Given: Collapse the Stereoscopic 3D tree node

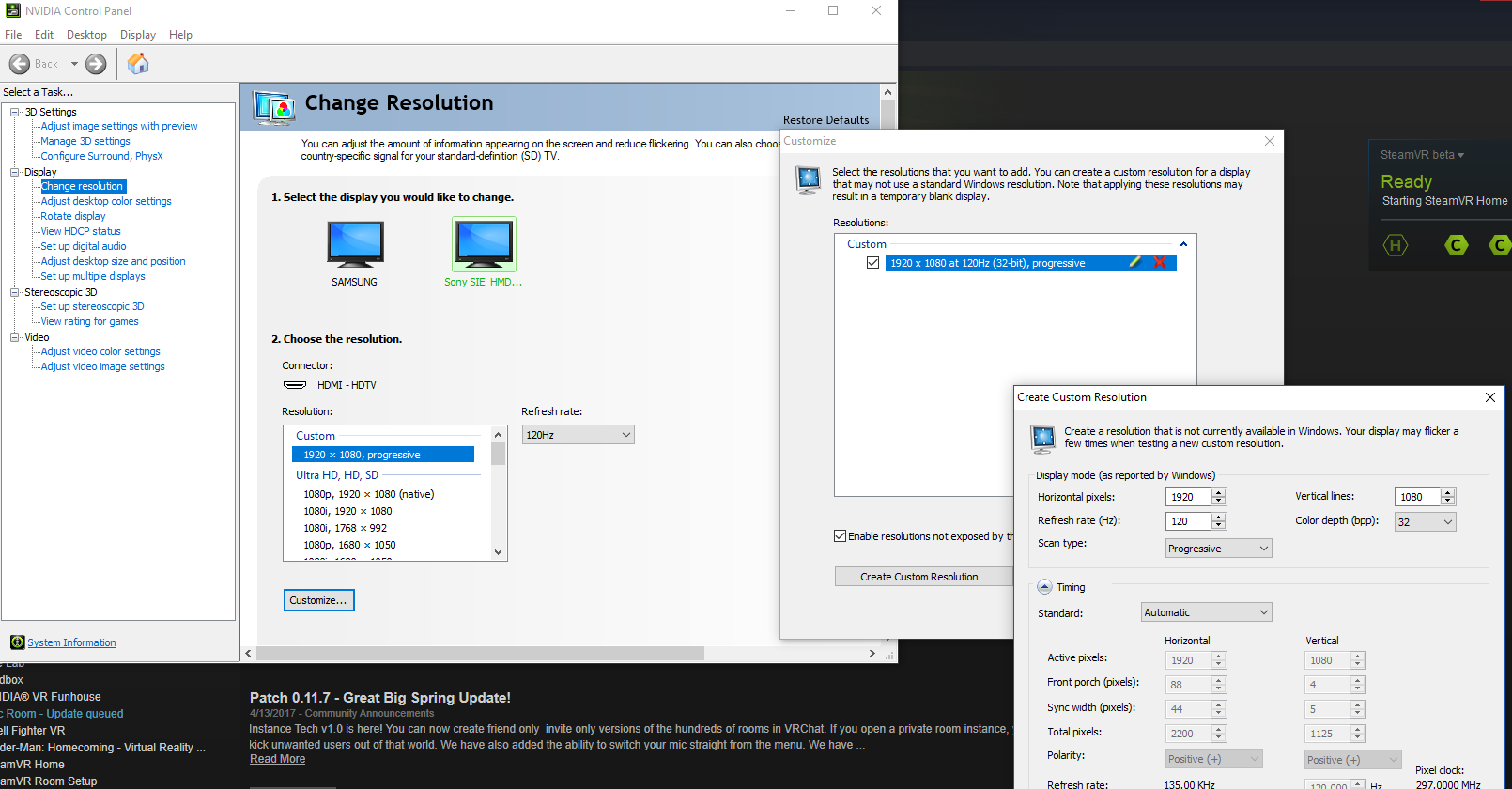Looking at the screenshot, I should 15,292.
